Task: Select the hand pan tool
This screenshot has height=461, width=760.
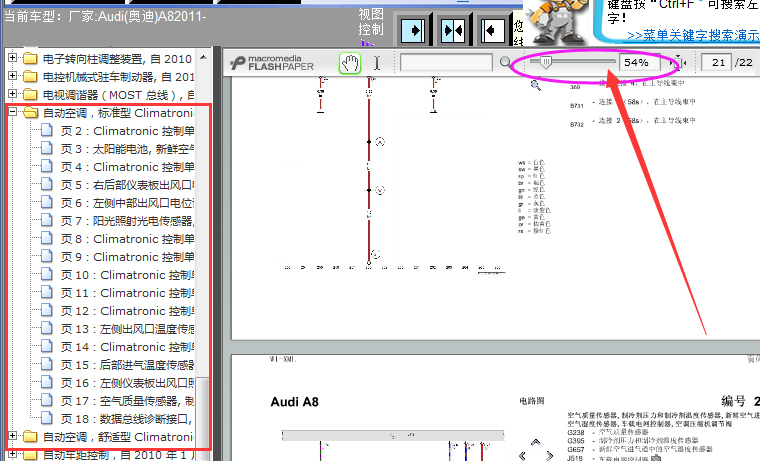Action: [x=350, y=63]
